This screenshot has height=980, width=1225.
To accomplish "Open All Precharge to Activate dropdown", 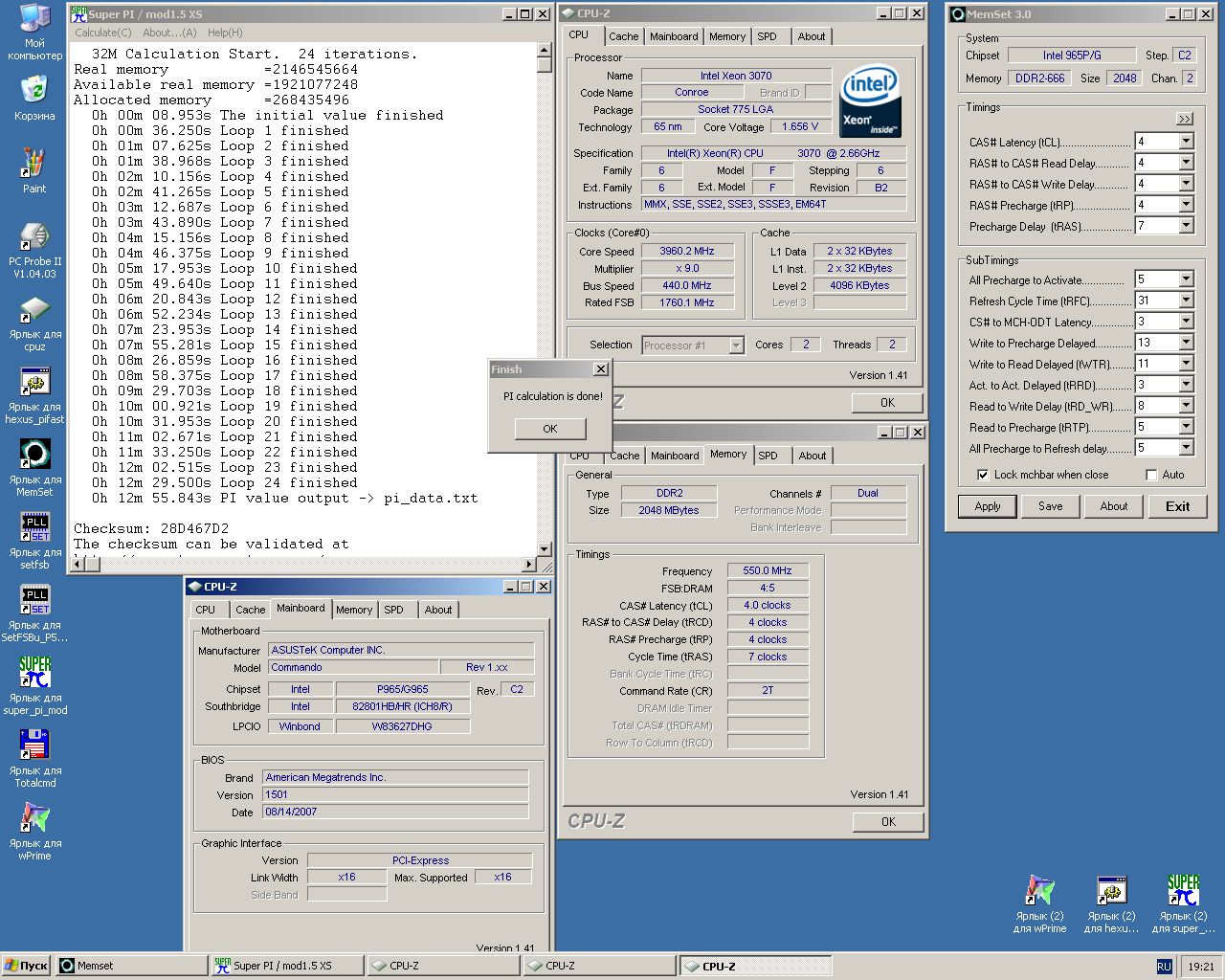I will pos(1187,279).
